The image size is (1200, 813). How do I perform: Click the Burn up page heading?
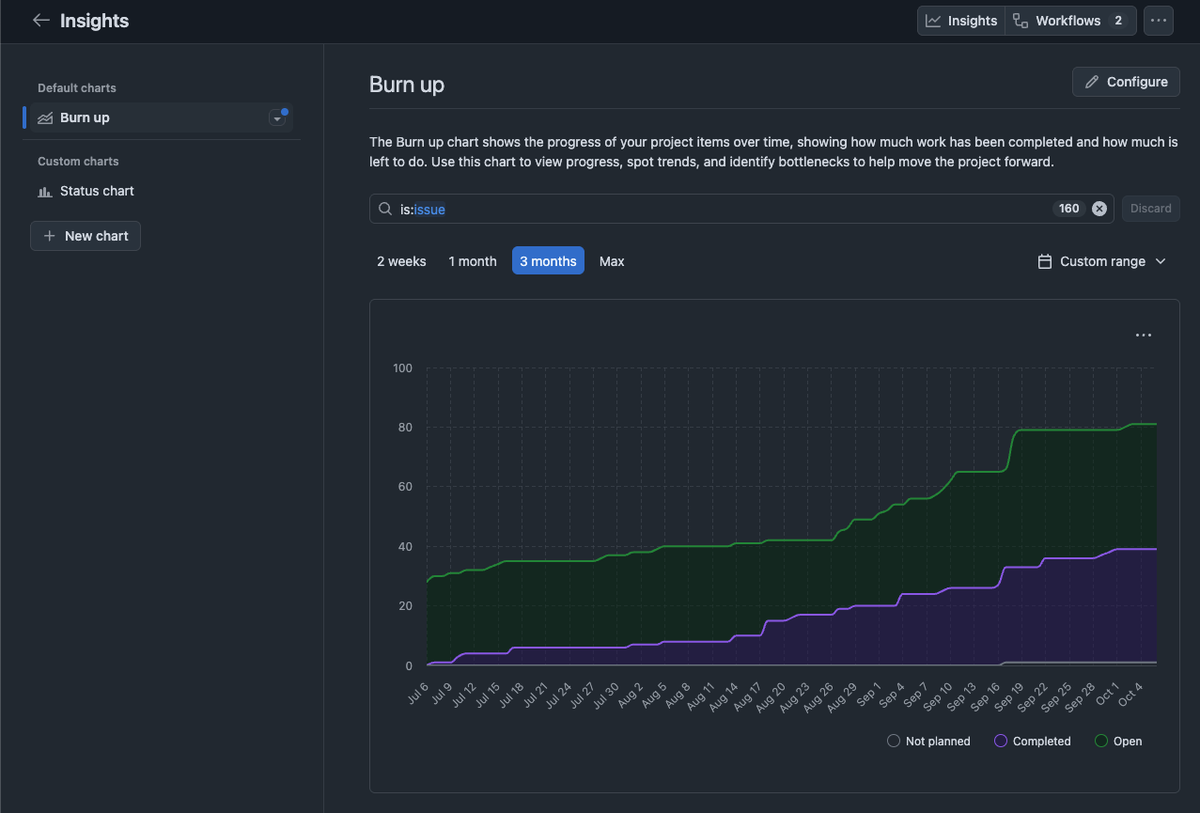(x=407, y=85)
